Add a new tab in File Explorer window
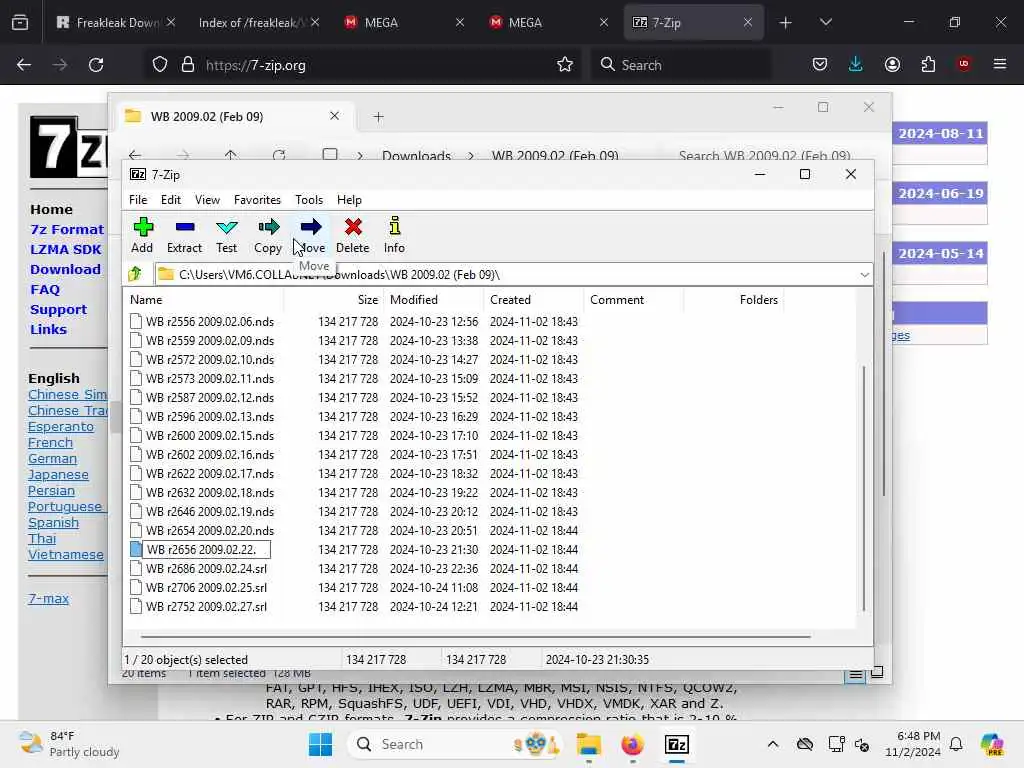Image resolution: width=1024 pixels, height=768 pixels. pyautogui.click(x=378, y=117)
